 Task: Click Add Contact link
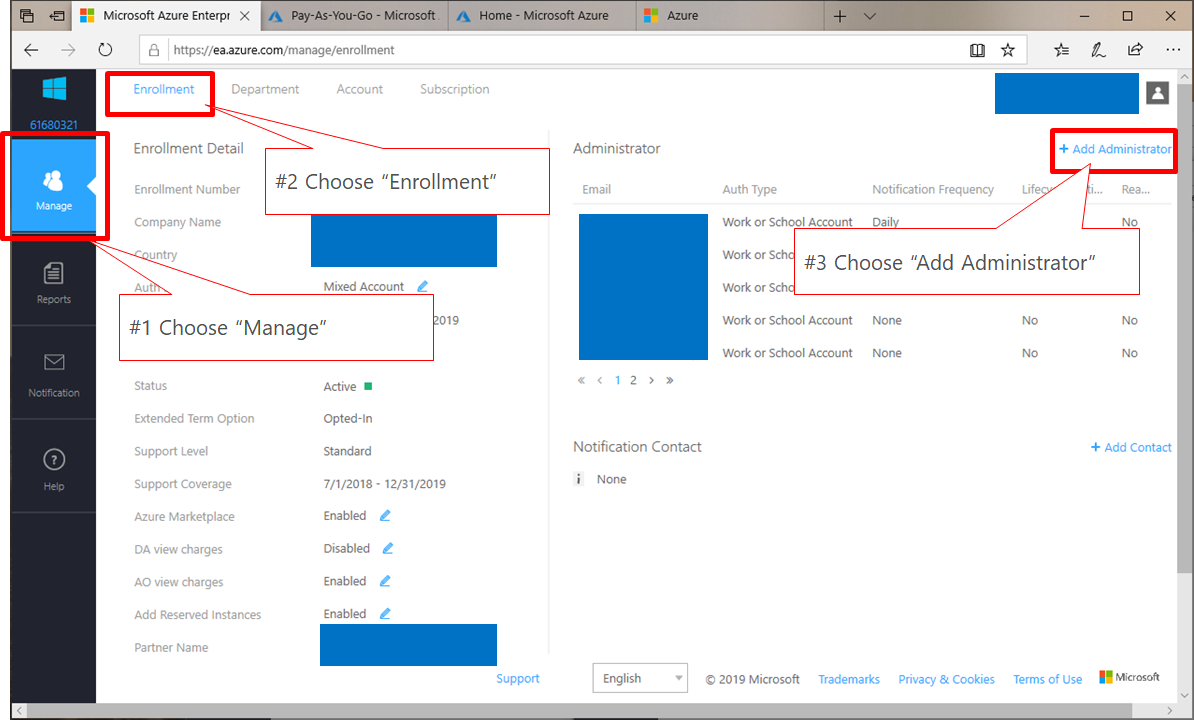tap(1131, 448)
